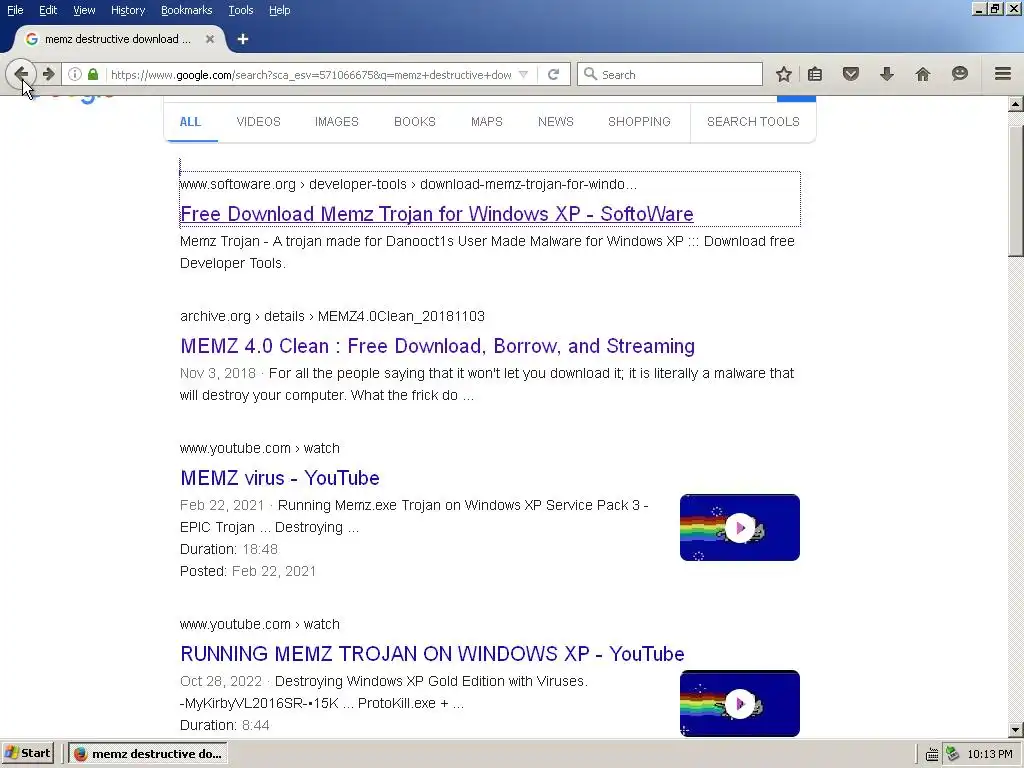Click the network icon in the system tray
This screenshot has height=768, width=1024.
[x=952, y=754]
